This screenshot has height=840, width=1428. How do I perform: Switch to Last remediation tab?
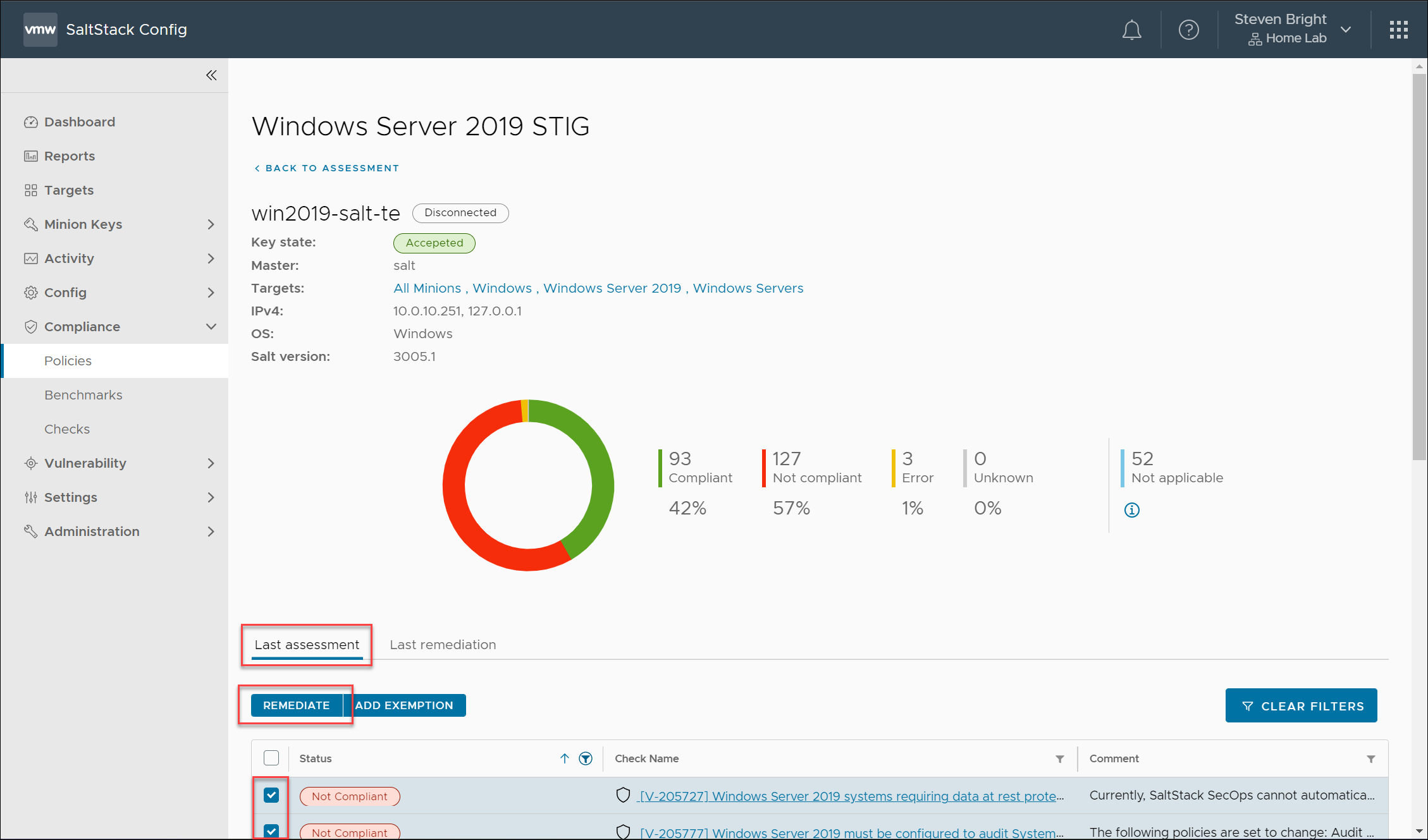click(443, 645)
